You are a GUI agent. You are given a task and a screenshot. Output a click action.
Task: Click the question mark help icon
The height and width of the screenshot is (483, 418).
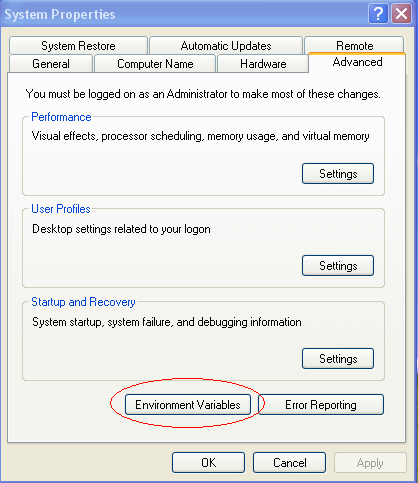tap(378, 14)
